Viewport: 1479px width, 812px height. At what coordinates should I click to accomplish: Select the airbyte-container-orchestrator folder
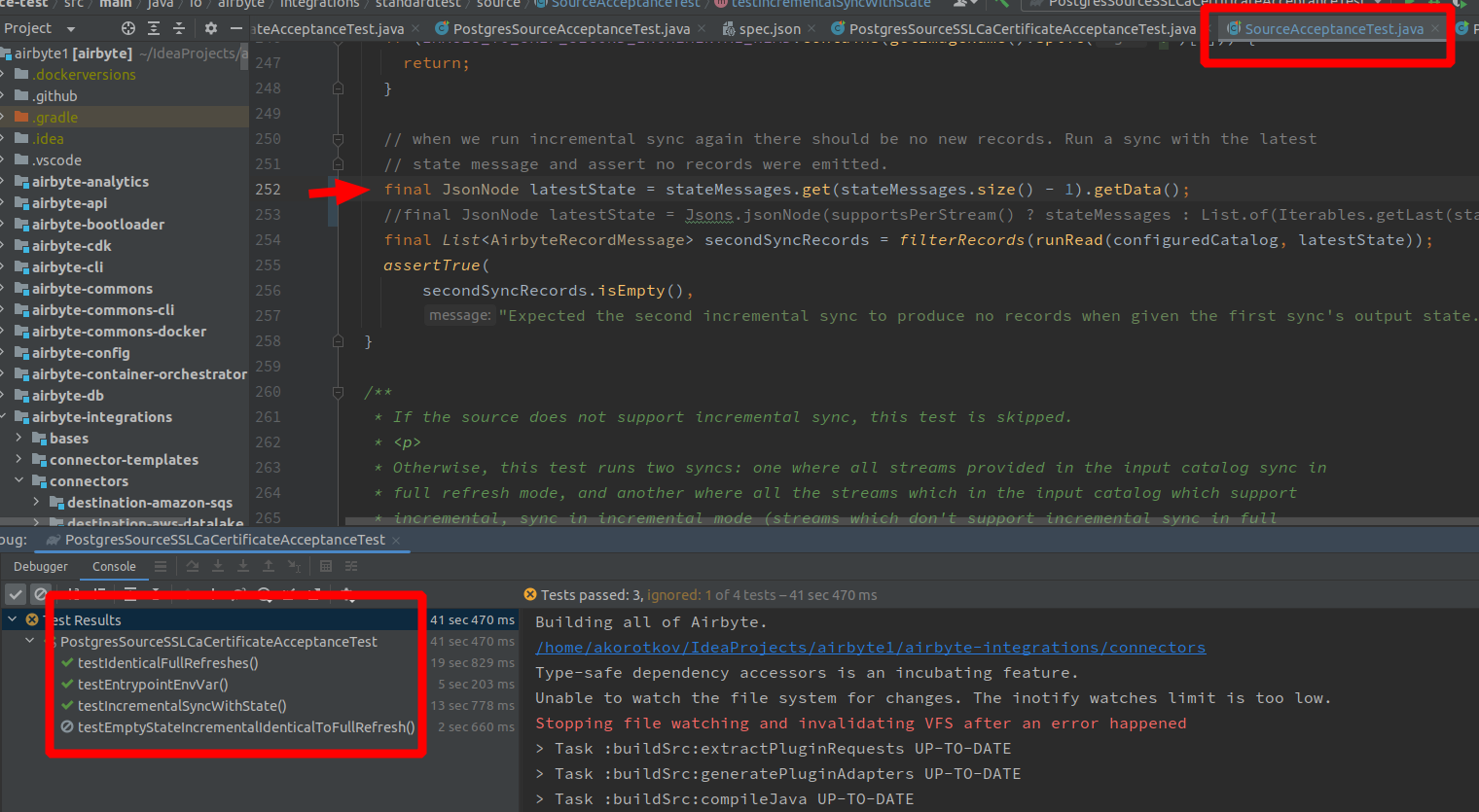139,374
